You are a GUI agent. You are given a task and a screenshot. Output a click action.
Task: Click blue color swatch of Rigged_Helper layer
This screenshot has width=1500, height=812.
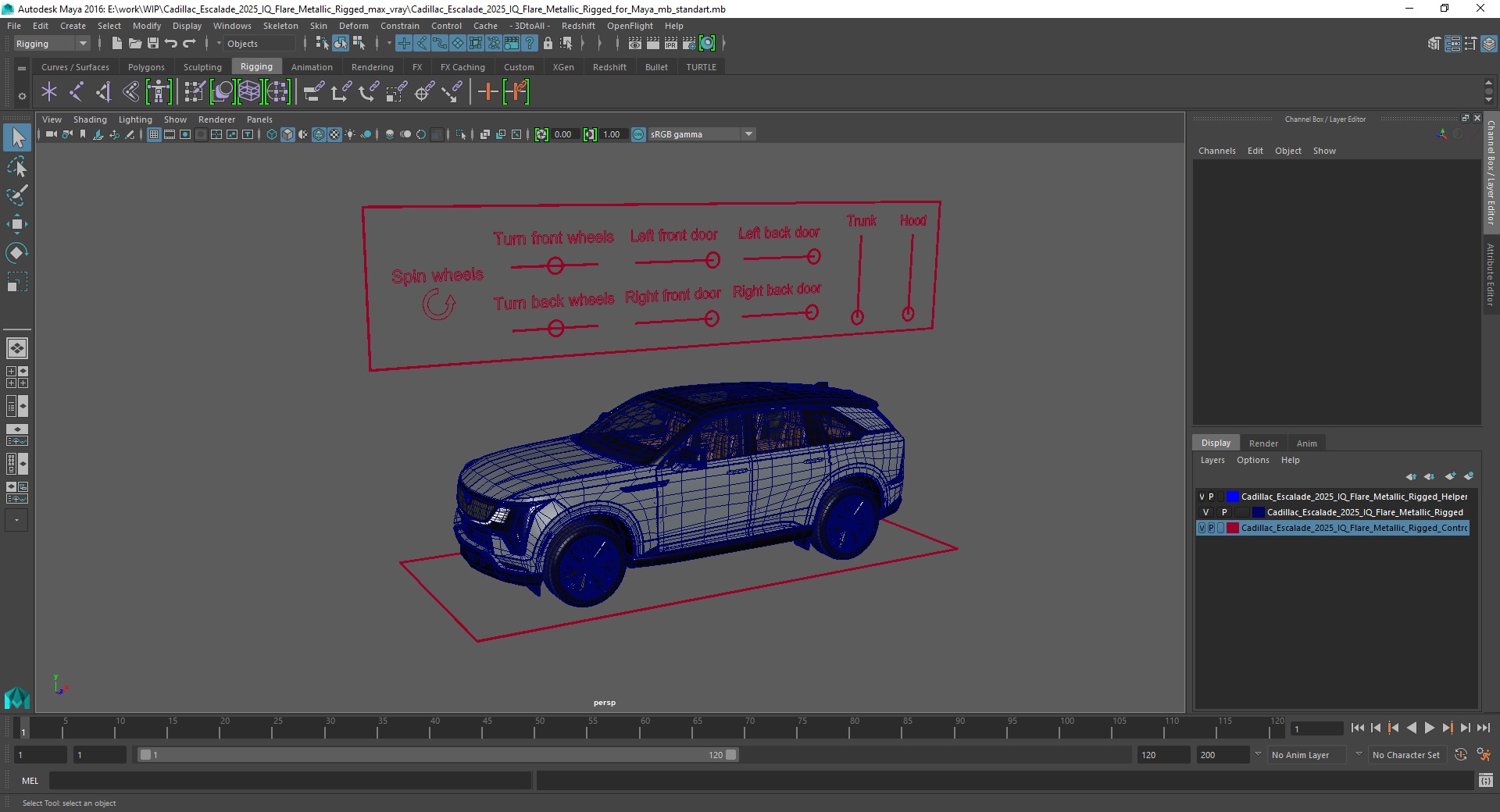pyautogui.click(x=1233, y=497)
